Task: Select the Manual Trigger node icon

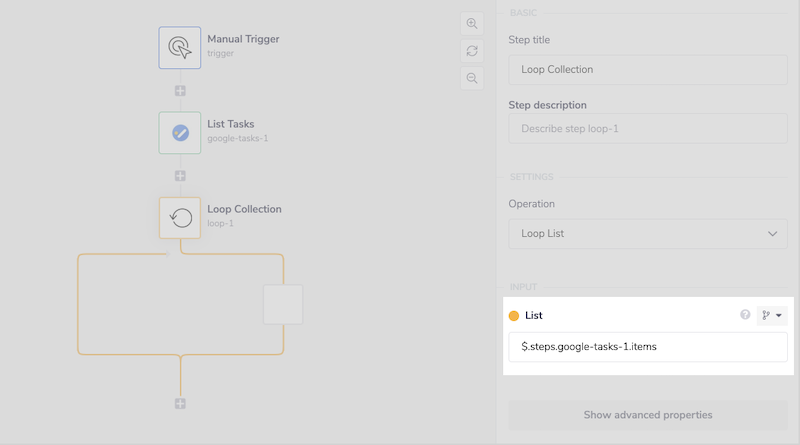Action: coord(180,47)
